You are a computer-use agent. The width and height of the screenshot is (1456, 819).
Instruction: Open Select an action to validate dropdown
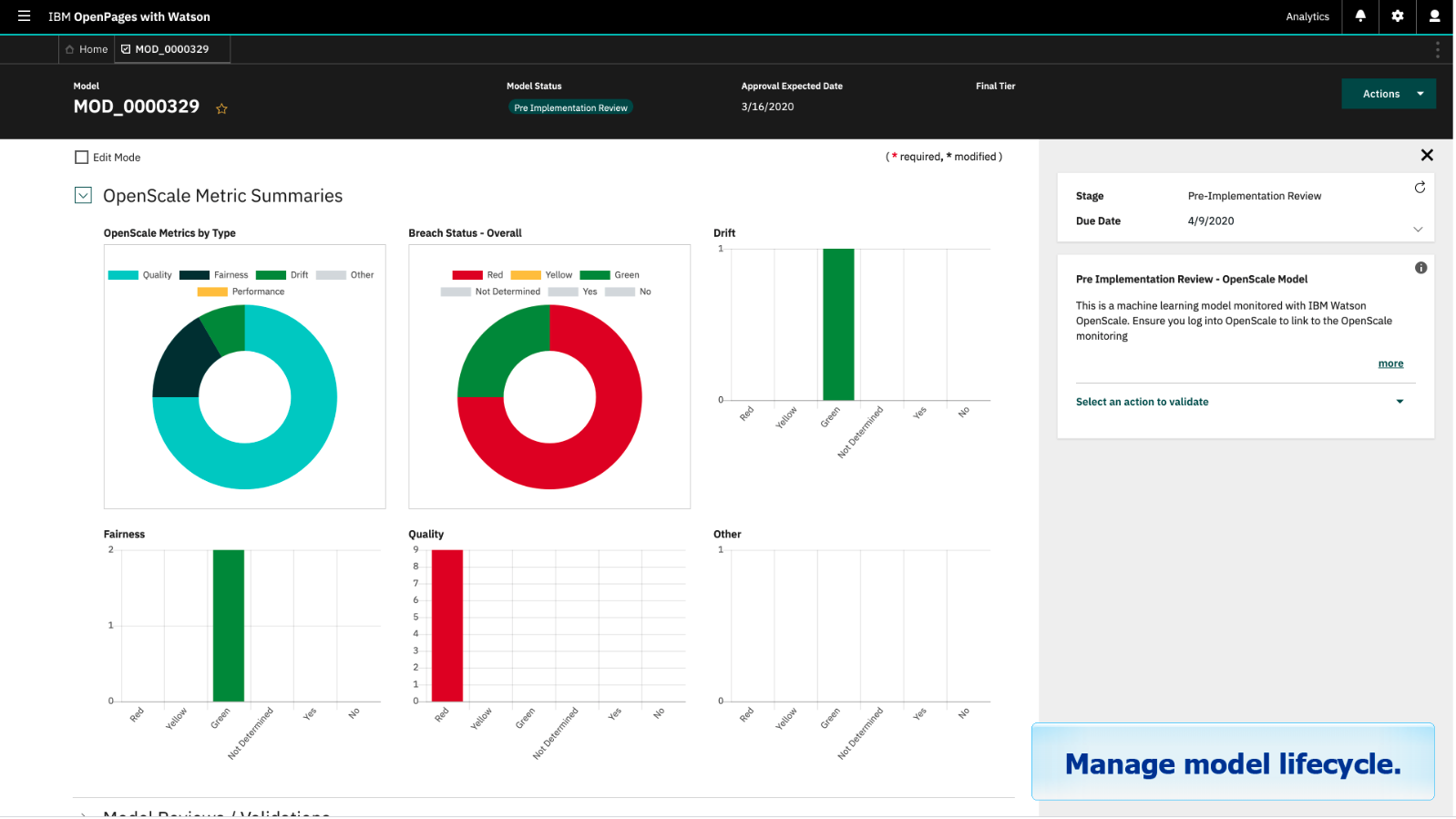coord(1240,402)
